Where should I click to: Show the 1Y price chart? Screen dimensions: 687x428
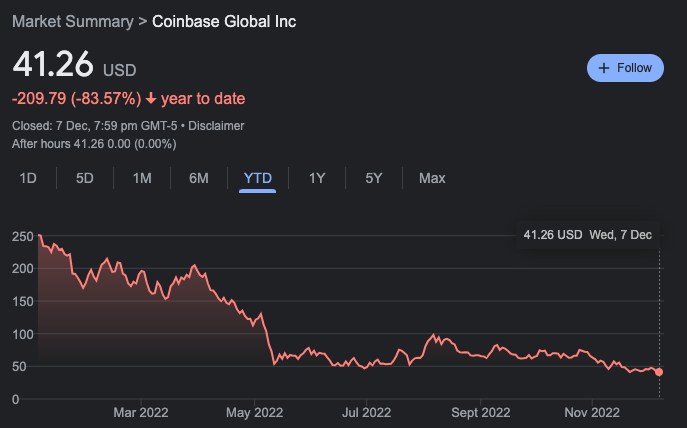click(317, 178)
